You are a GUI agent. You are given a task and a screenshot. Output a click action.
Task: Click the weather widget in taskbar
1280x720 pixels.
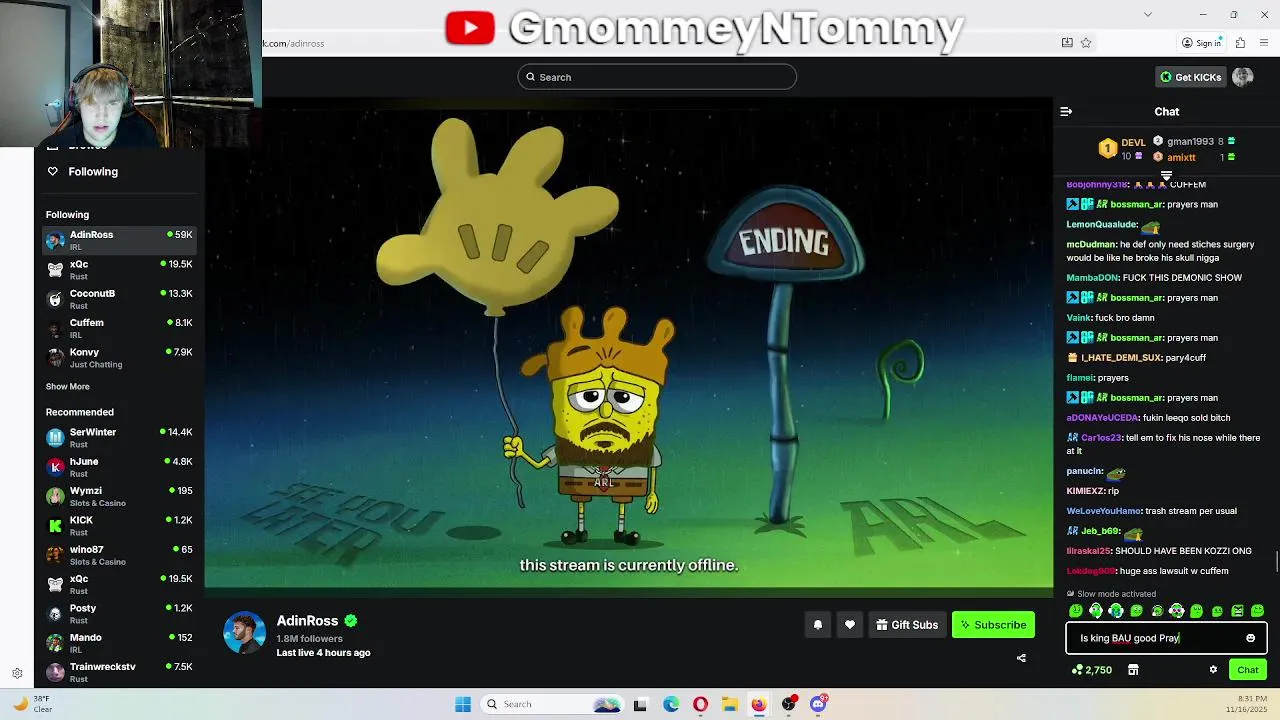[x=34, y=704]
